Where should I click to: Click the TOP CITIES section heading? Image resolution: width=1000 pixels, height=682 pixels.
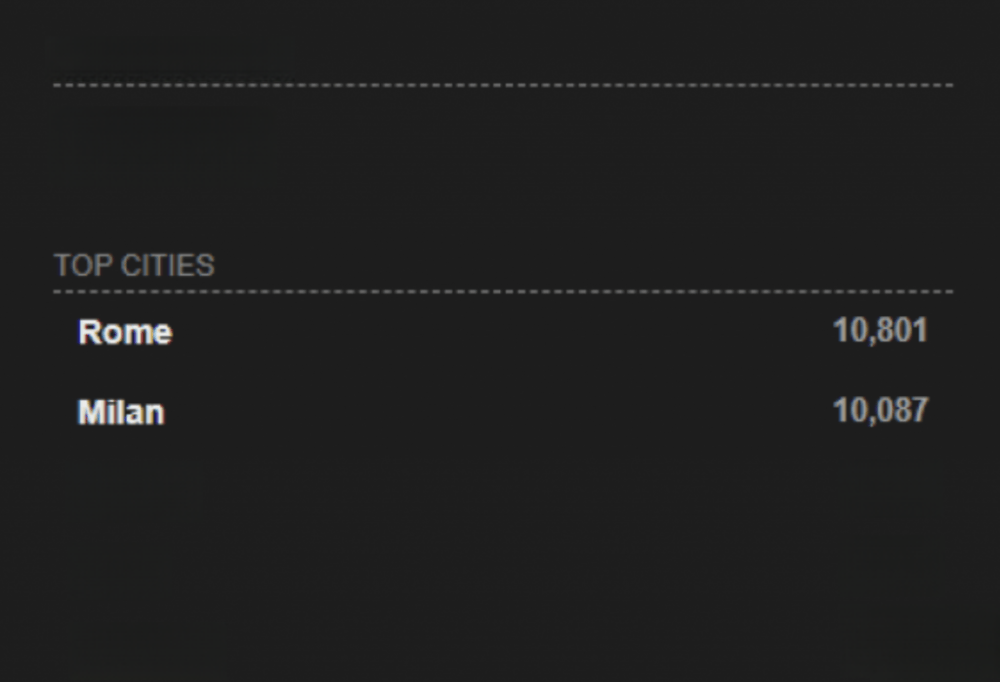pos(135,265)
